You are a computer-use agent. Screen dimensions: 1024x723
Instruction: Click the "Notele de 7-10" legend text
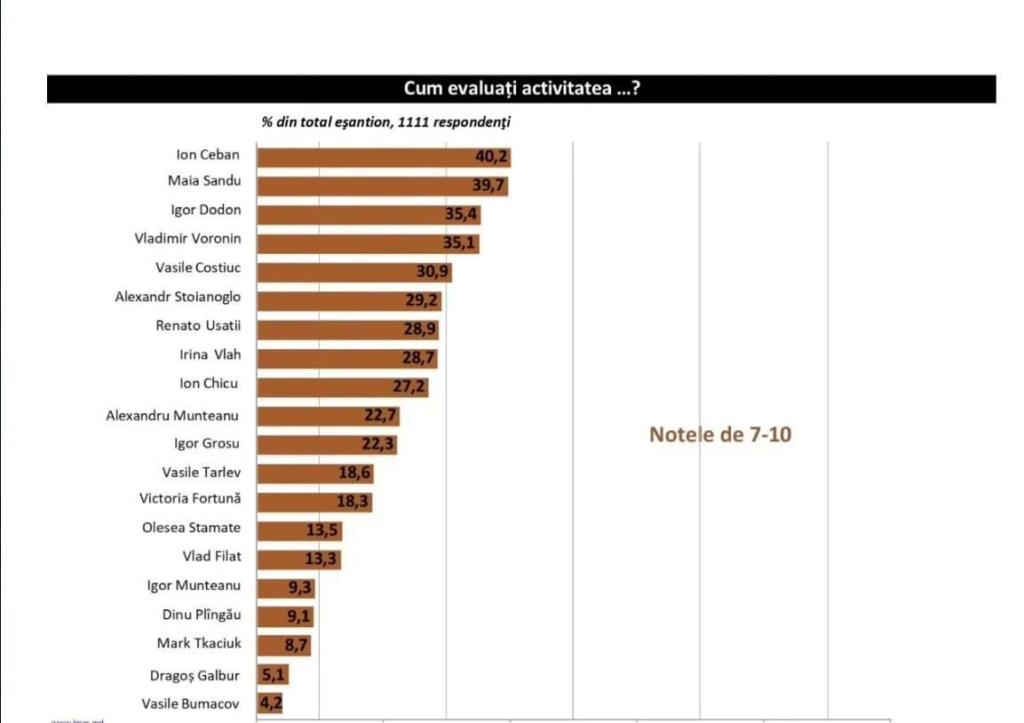720,435
